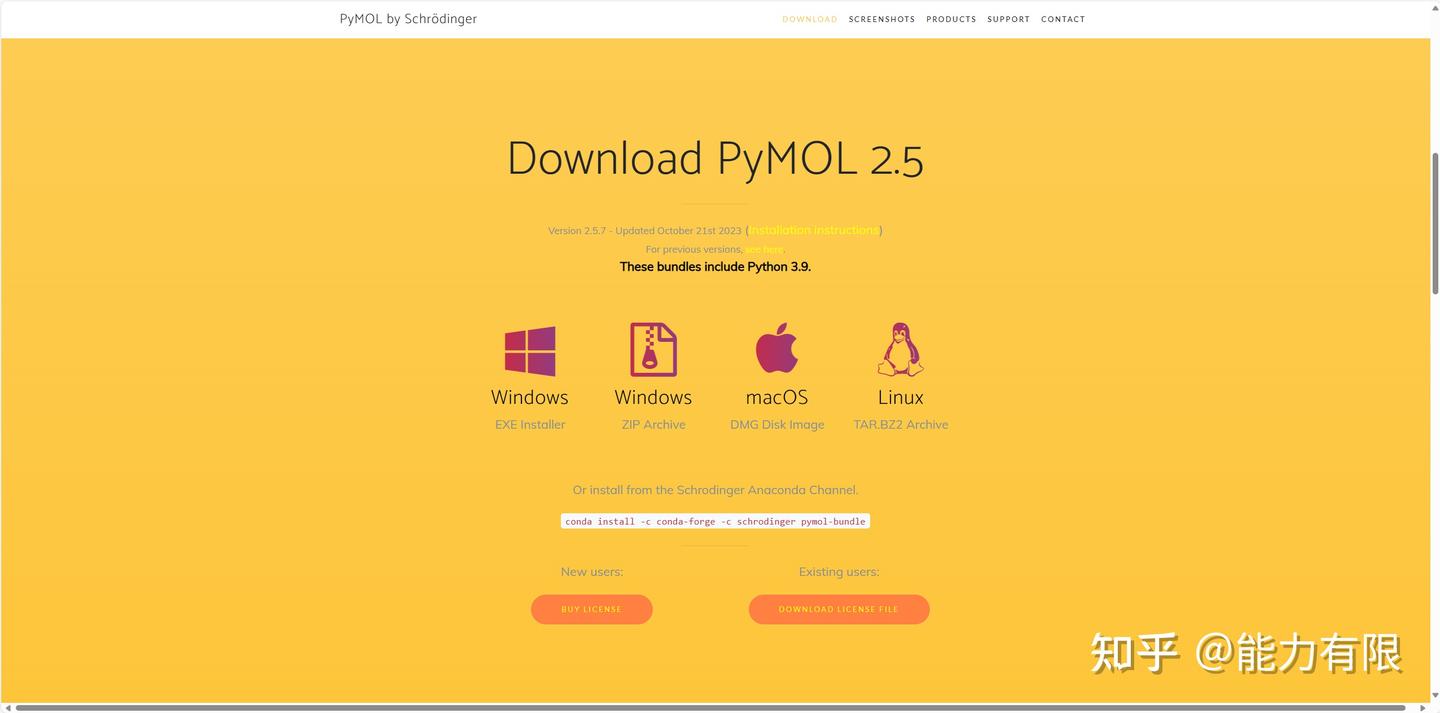This screenshot has width=1440, height=713.
Task: Click the 'Linux' heading text
Action: pos(900,397)
